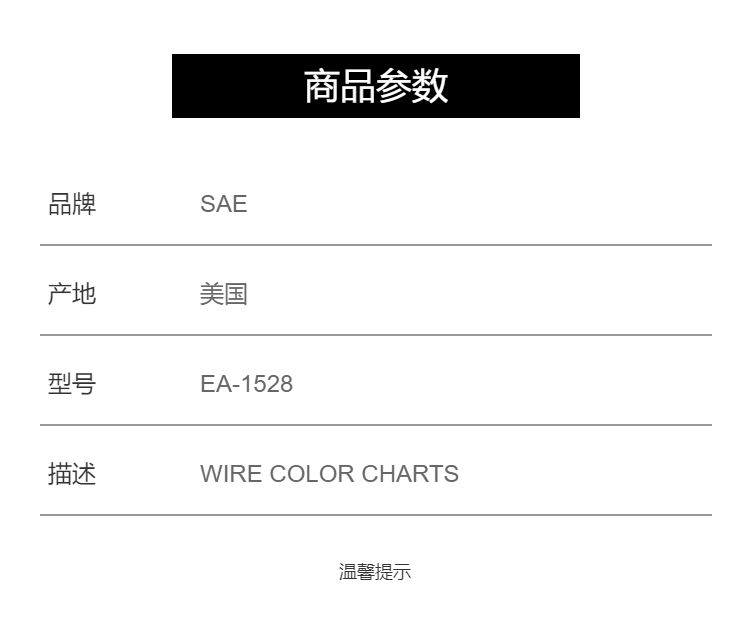Click the divider line under the 描述 row
This screenshot has height=630, width=750.
pyautogui.click(x=376, y=515)
